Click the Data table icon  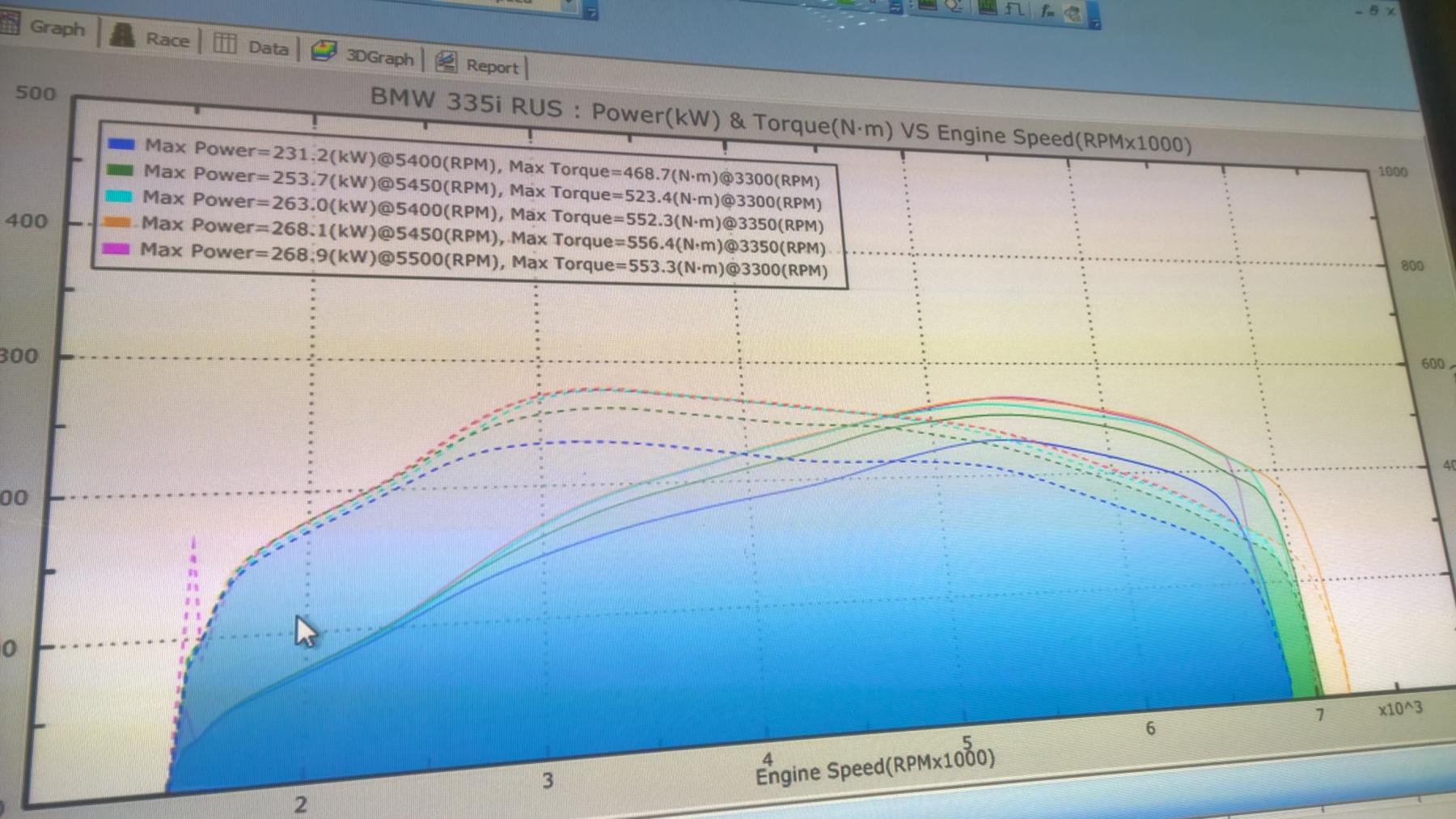pos(225,43)
